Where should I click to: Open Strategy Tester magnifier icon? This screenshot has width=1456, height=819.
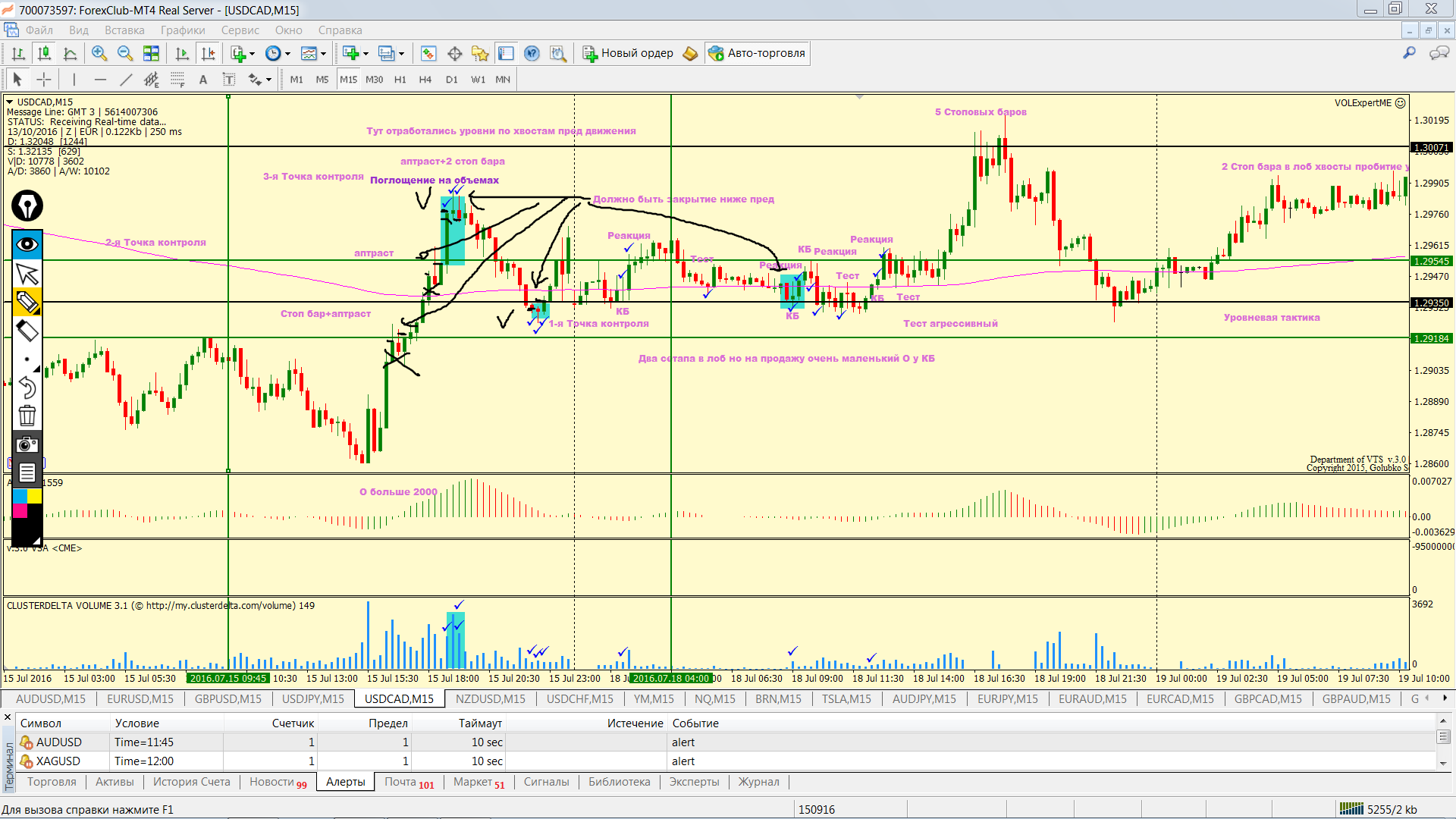[x=558, y=53]
